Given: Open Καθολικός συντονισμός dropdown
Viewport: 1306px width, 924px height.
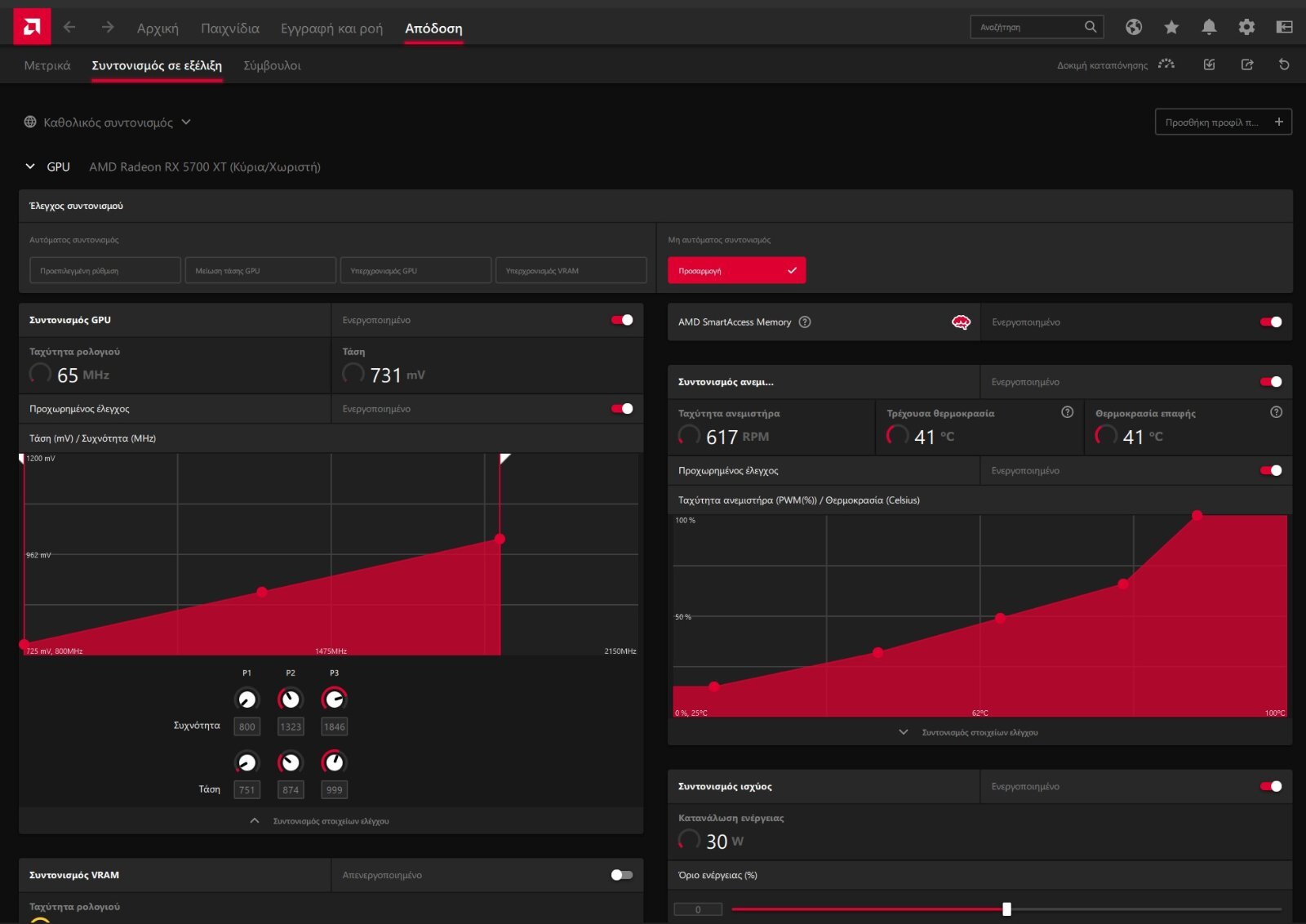Looking at the screenshot, I should click(109, 122).
